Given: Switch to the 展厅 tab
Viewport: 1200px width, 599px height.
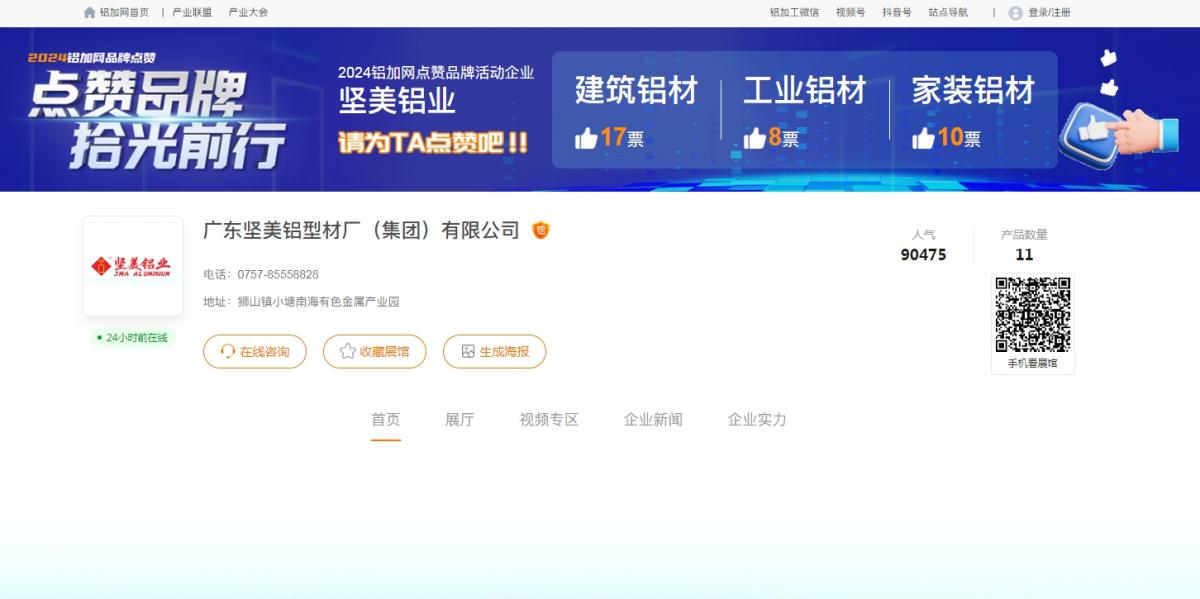Looking at the screenshot, I should pos(459,420).
